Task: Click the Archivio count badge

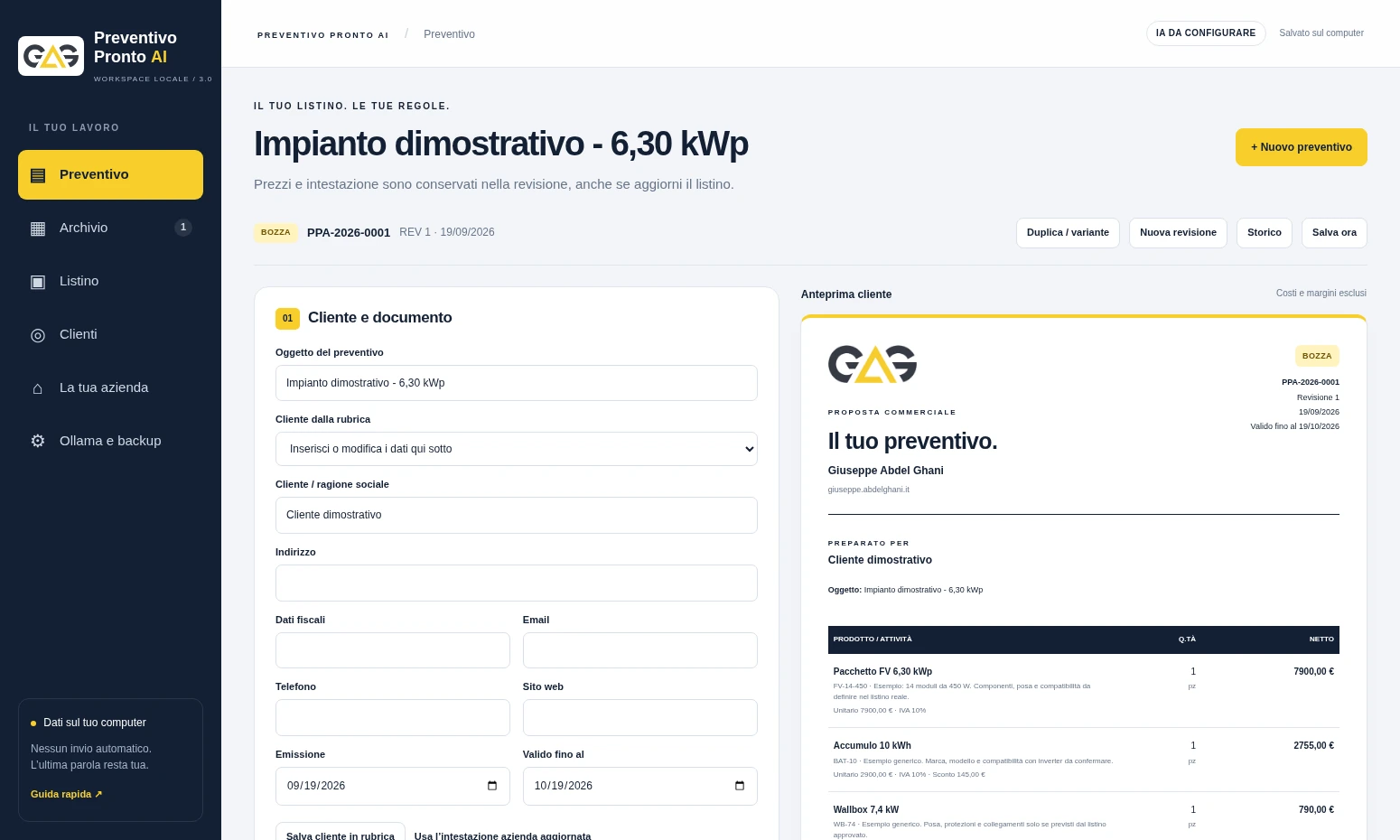Action: (x=183, y=228)
